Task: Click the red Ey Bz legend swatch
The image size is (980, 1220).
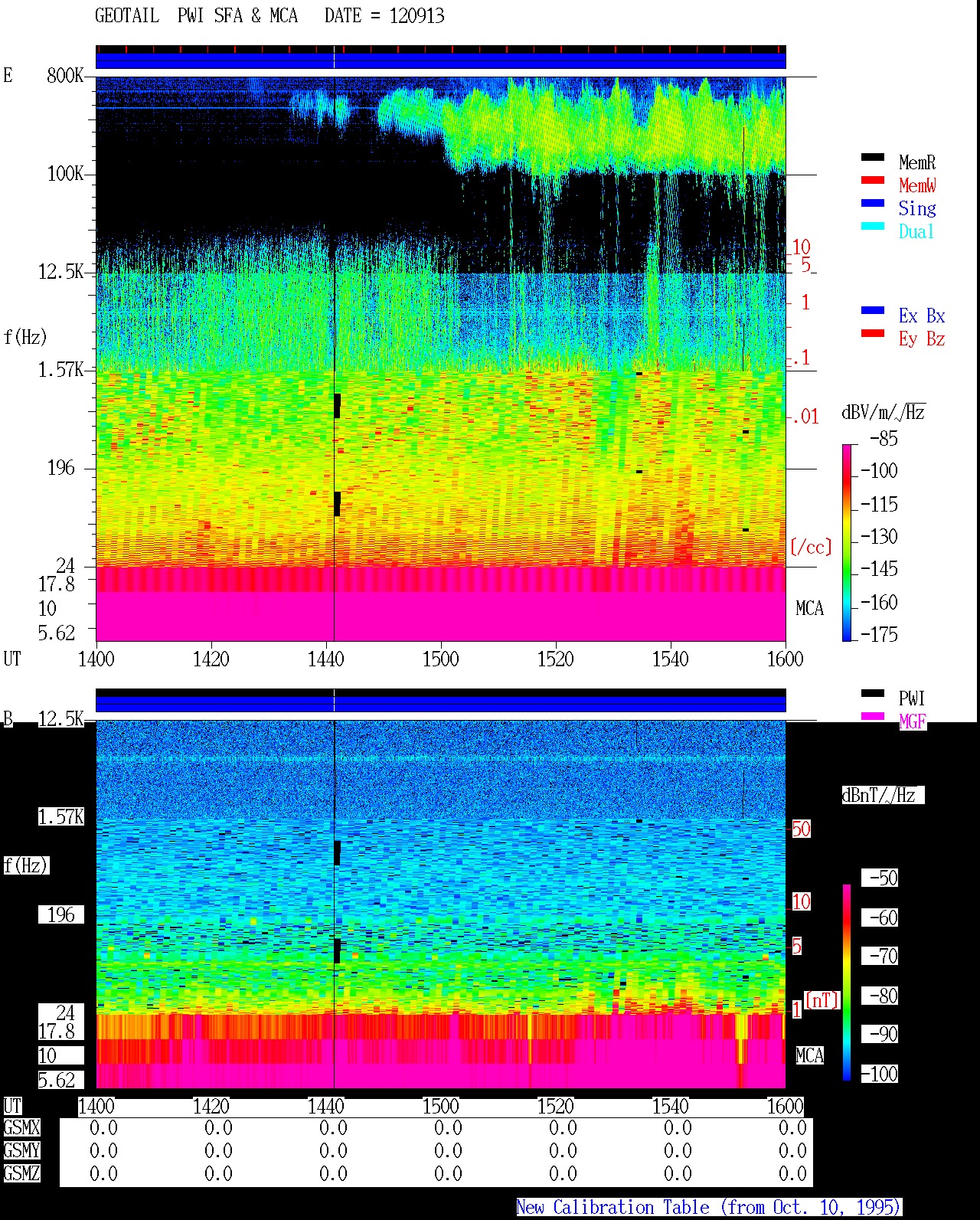Action: (872, 333)
